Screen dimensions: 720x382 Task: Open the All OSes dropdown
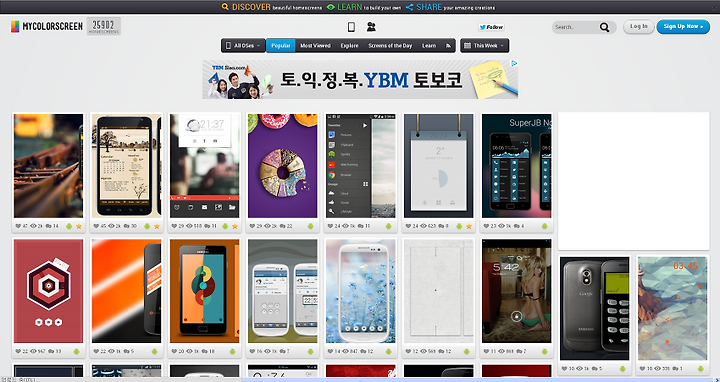[x=243, y=46]
